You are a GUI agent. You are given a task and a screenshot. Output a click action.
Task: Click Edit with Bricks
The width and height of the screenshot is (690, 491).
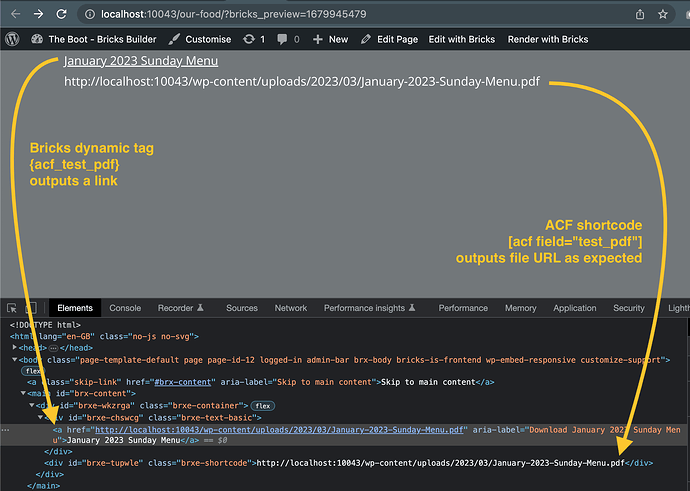462,39
